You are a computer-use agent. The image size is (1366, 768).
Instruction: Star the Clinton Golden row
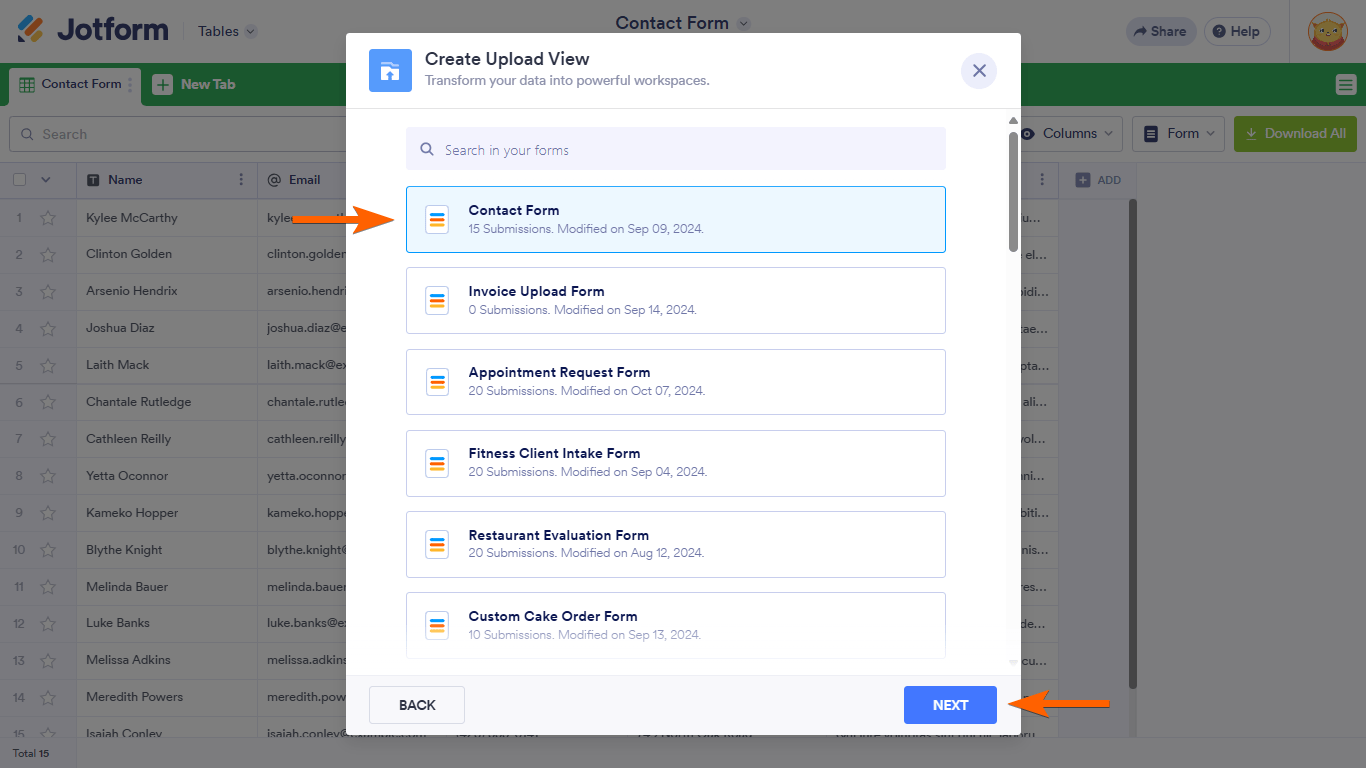[x=47, y=255]
